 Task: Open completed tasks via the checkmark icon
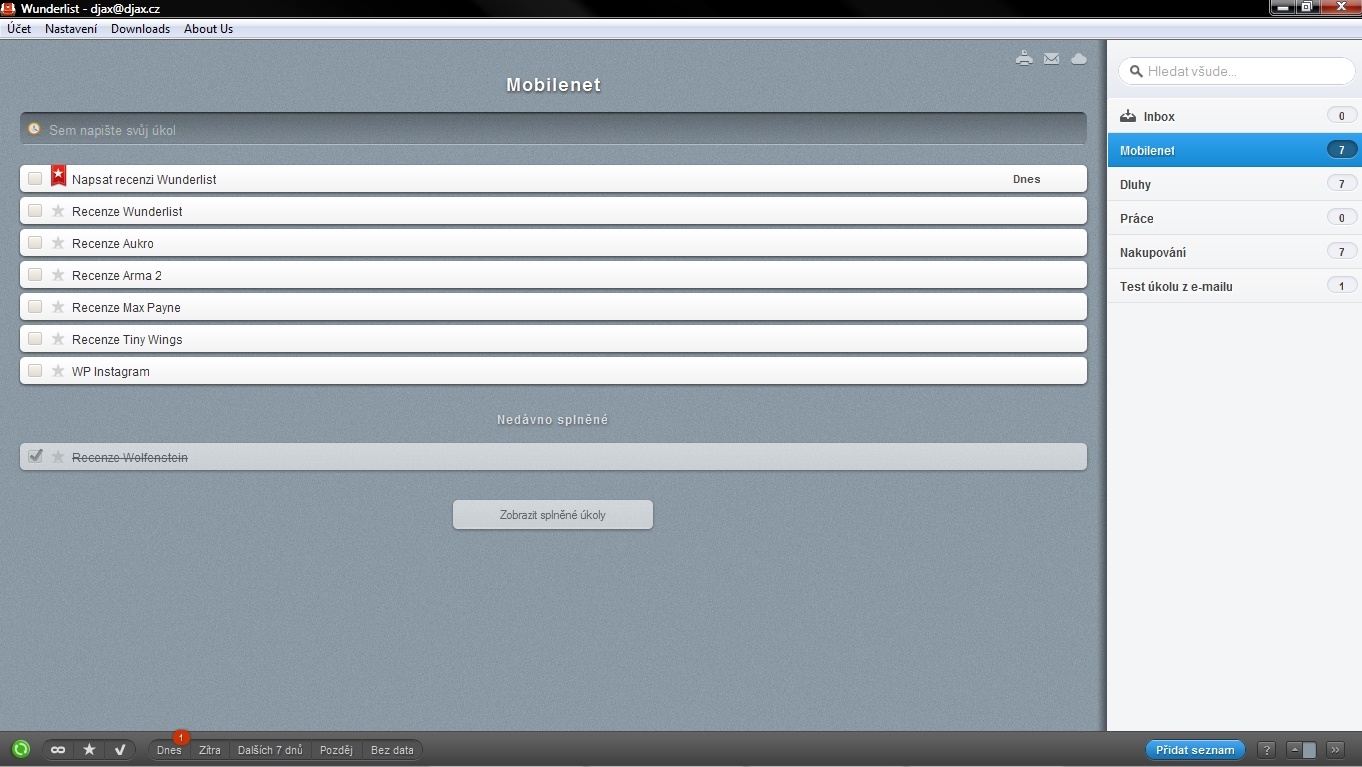pos(120,749)
